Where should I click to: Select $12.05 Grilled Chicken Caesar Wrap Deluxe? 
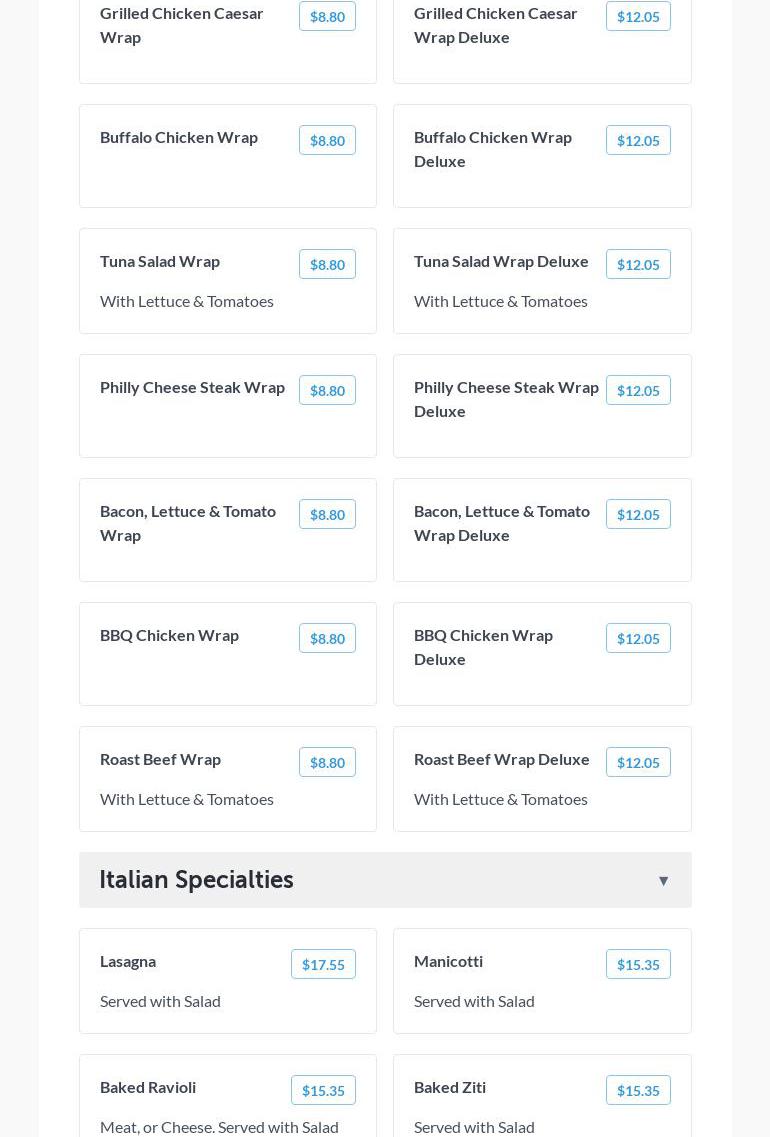(x=638, y=17)
